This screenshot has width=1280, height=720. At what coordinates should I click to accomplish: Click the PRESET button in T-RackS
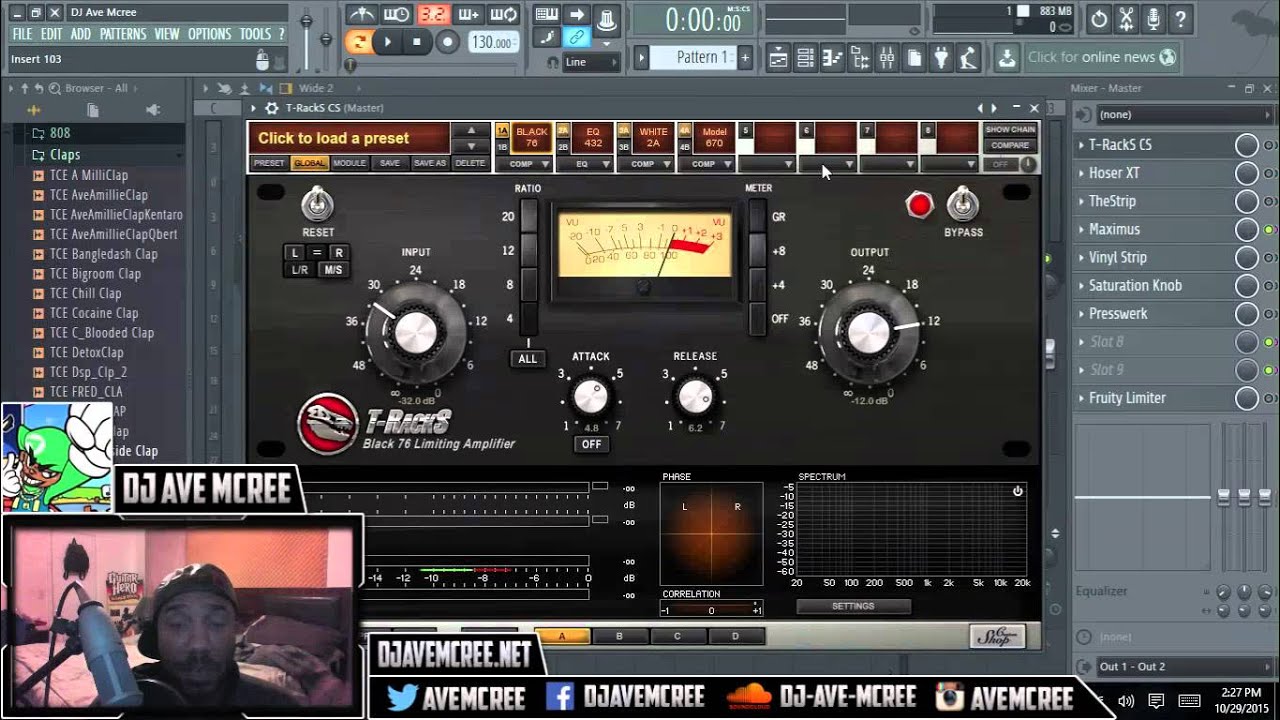tap(269, 163)
